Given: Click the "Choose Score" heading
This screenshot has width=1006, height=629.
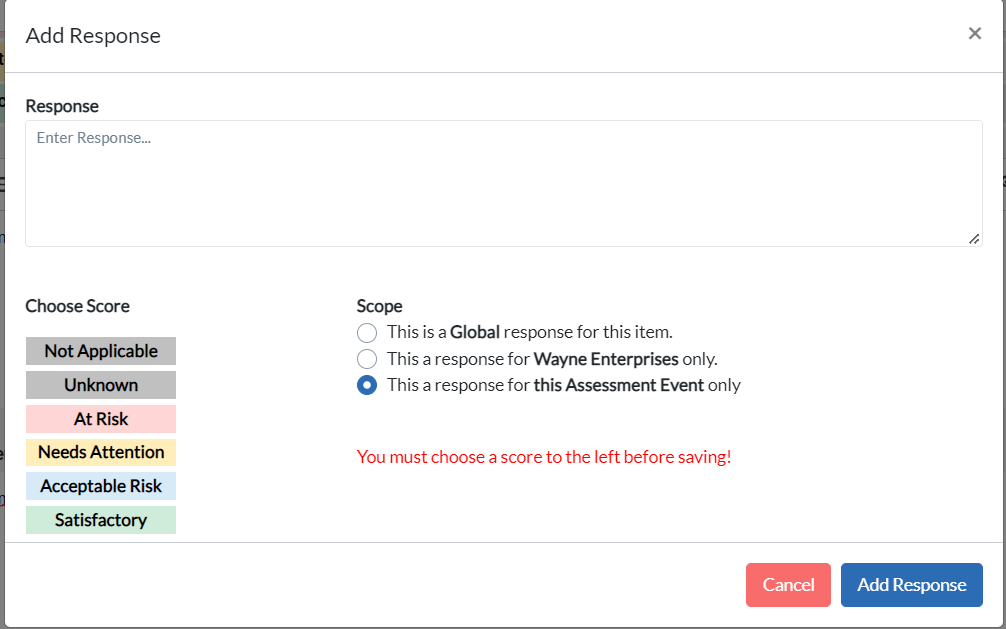Looking at the screenshot, I should tap(77, 306).
